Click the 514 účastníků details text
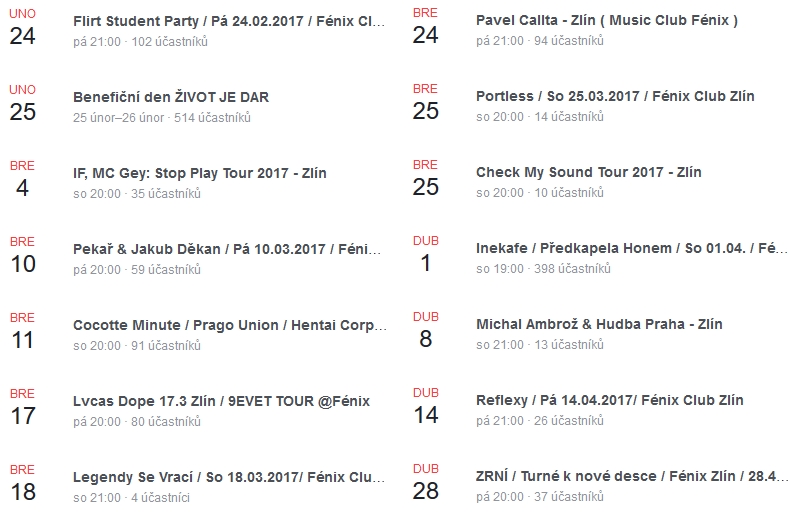 point(212,117)
